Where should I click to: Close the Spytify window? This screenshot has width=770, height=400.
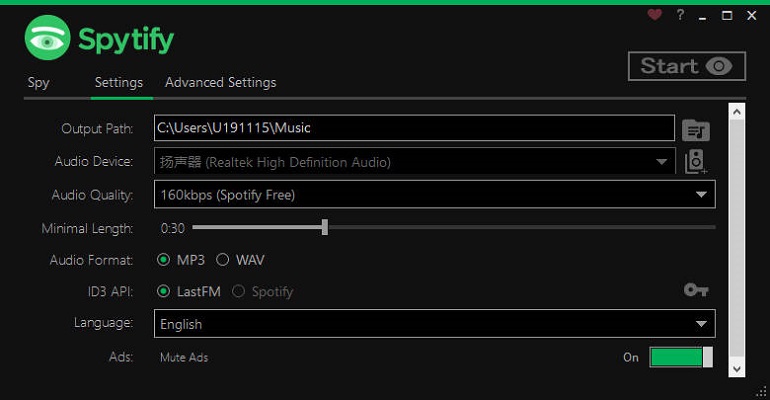[752, 16]
